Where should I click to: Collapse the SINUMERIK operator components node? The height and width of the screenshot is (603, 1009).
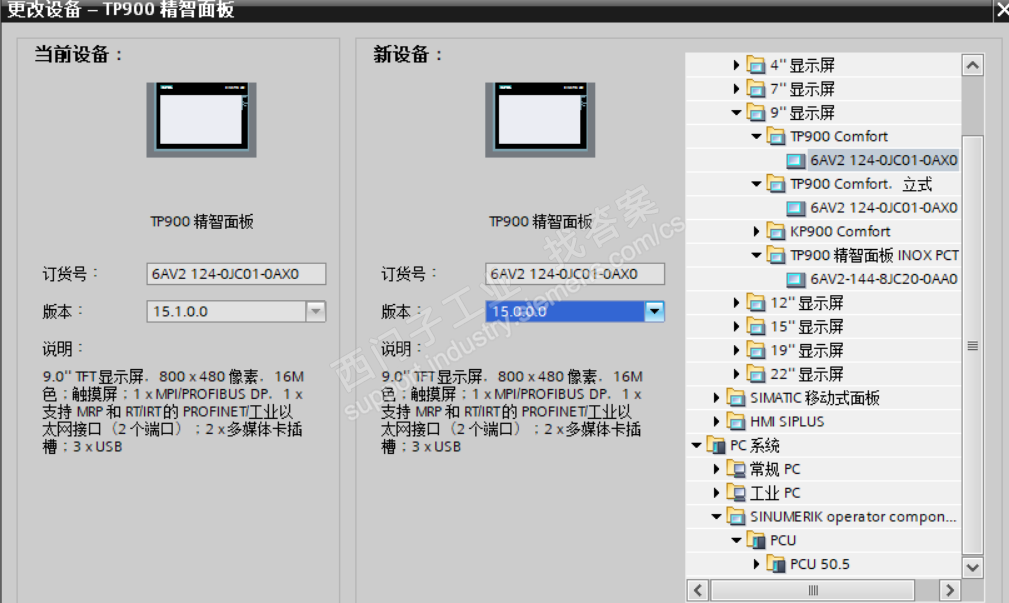716,517
